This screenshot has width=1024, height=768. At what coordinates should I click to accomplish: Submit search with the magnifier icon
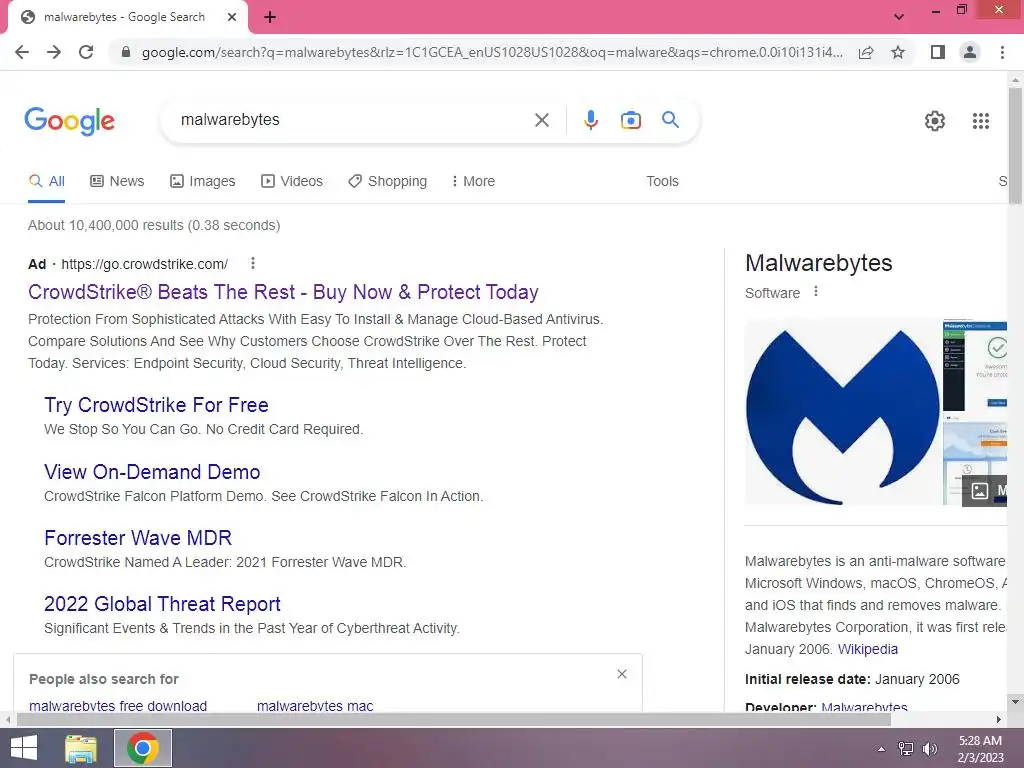pyautogui.click(x=670, y=120)
